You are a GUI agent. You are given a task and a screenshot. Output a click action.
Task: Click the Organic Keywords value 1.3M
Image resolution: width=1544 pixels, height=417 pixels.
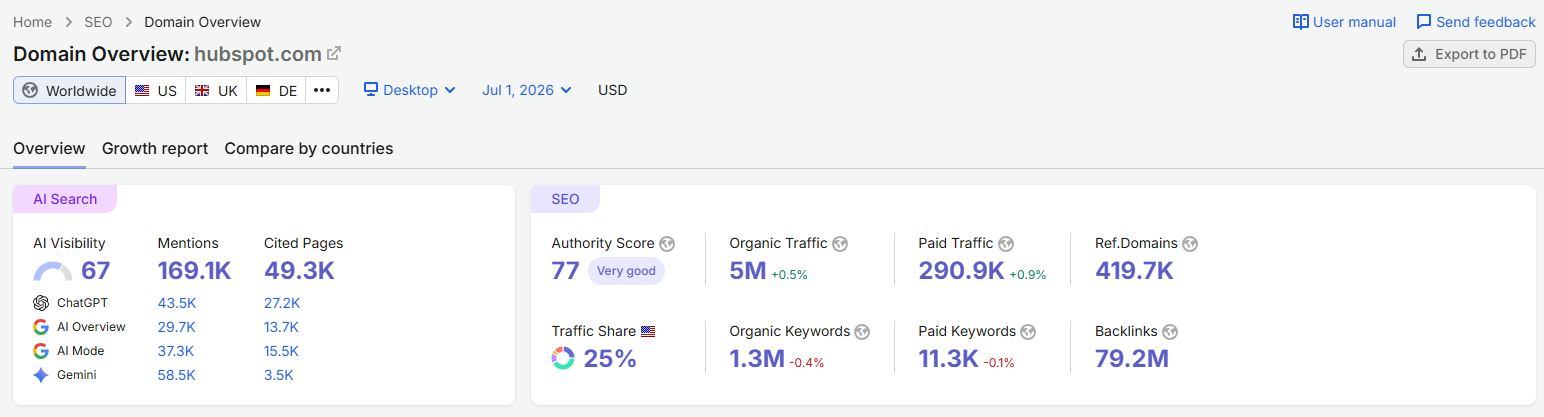757,358
